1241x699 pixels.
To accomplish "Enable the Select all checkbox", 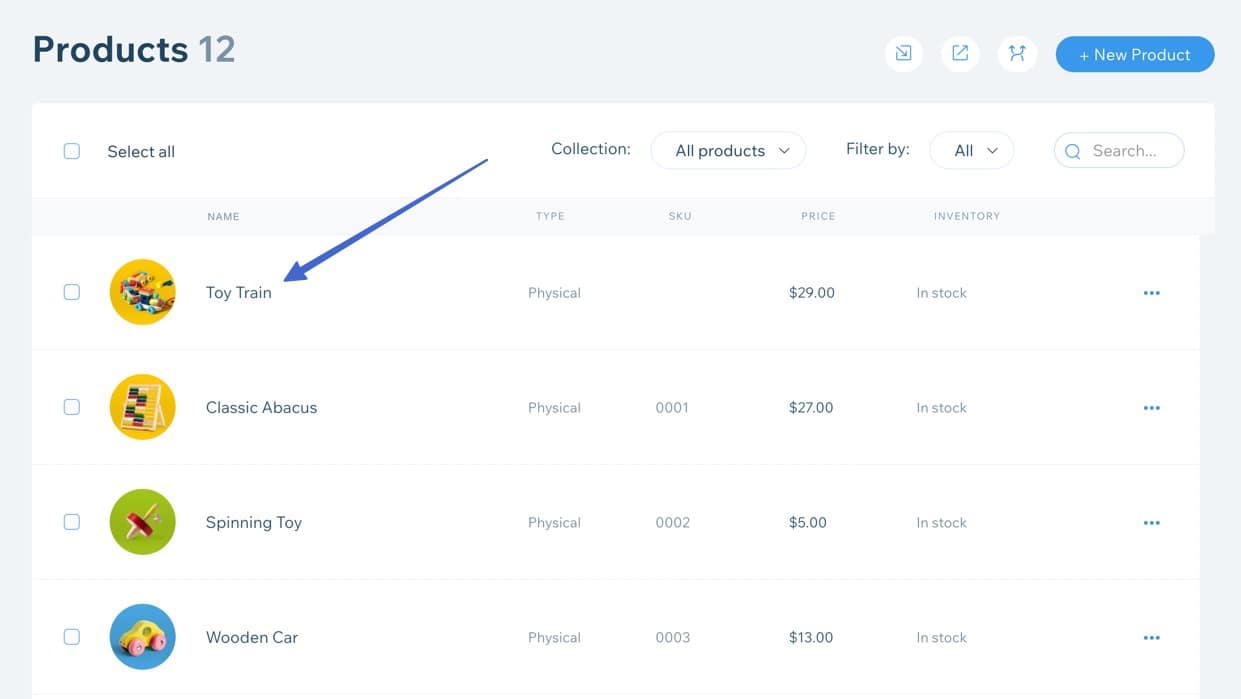I will coord(71,150).
